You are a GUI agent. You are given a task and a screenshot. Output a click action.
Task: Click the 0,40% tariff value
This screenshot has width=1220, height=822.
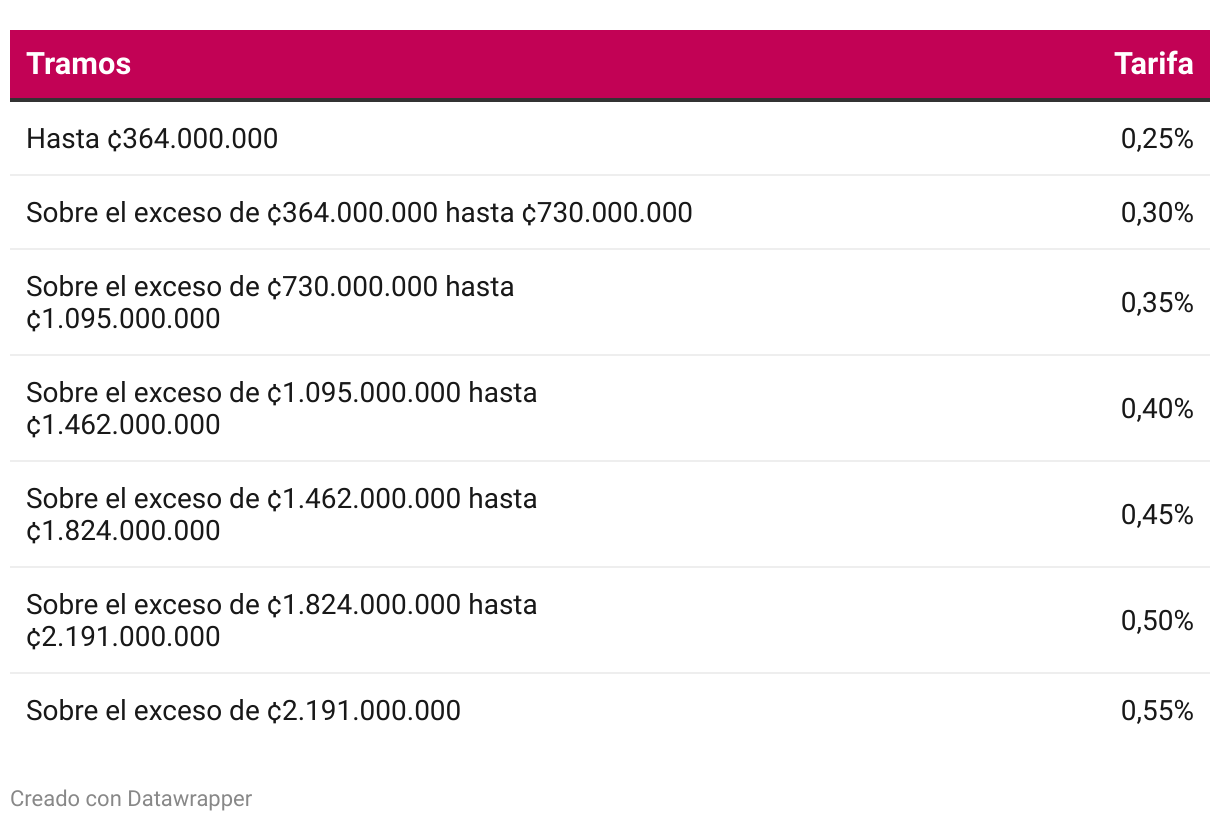(x=1157, y=409)
